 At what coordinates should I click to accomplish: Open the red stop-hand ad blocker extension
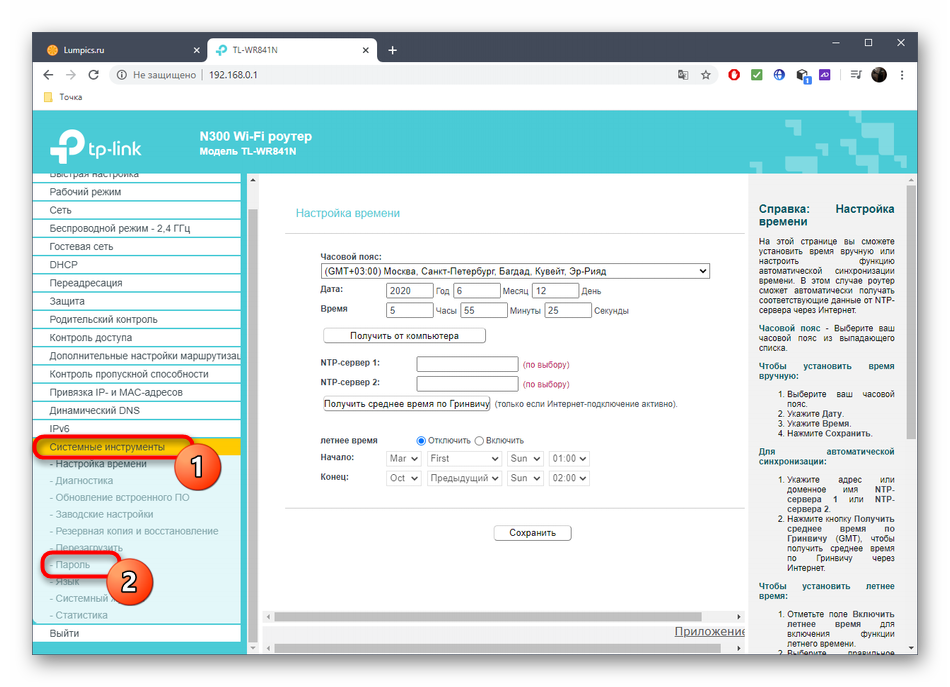734,75
